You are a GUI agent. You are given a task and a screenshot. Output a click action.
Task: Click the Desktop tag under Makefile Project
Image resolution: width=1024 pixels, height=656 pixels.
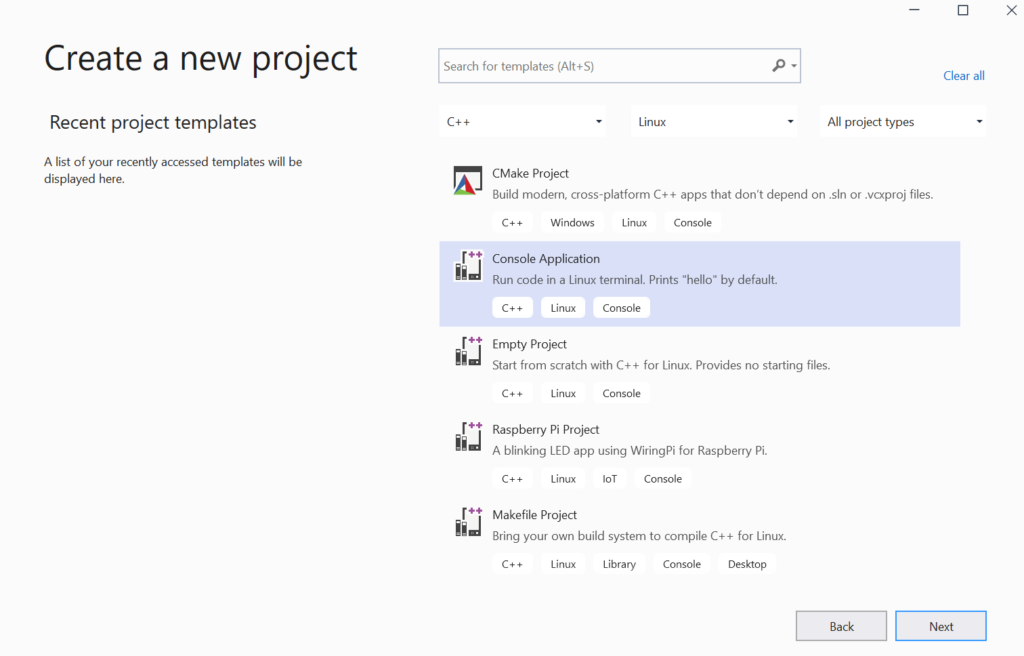point(747,563)
